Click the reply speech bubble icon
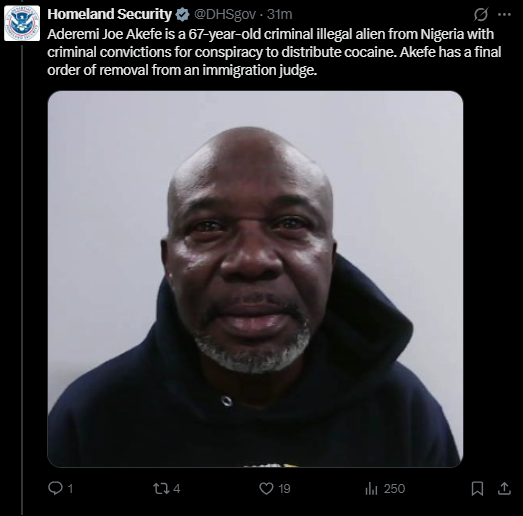 [x=55, y=488]
